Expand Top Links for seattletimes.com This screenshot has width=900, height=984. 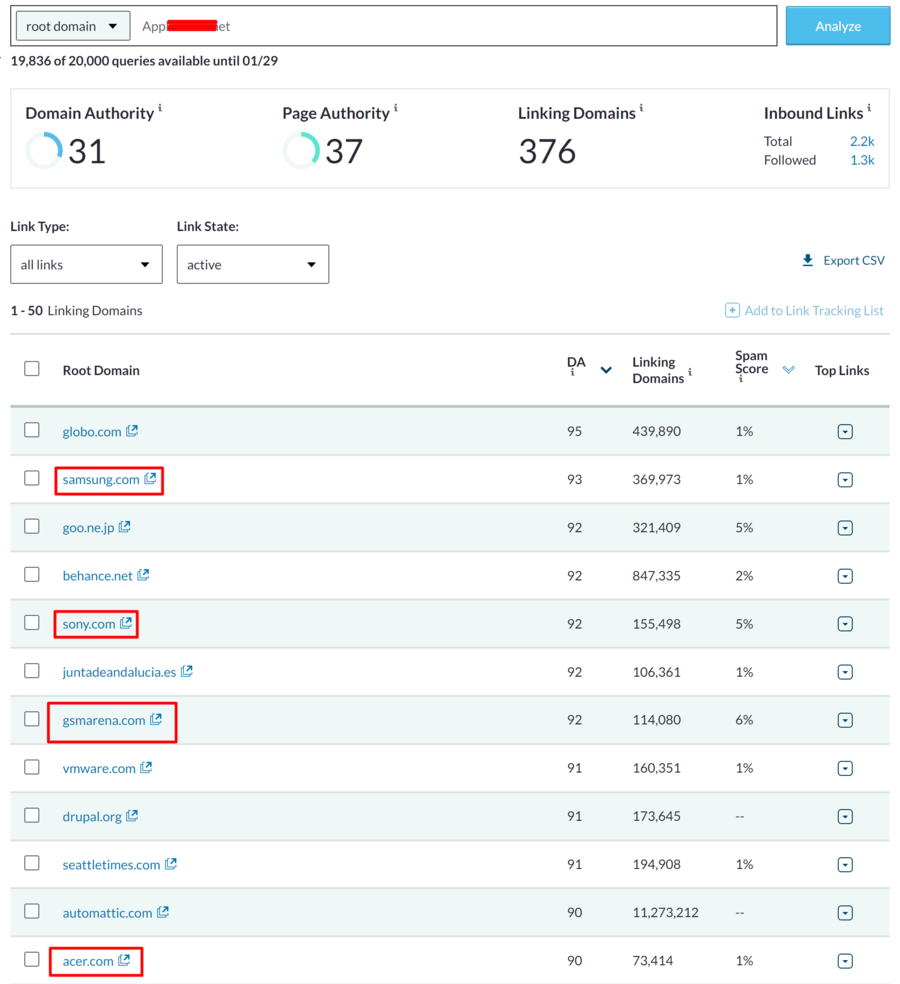click(845, 865)
